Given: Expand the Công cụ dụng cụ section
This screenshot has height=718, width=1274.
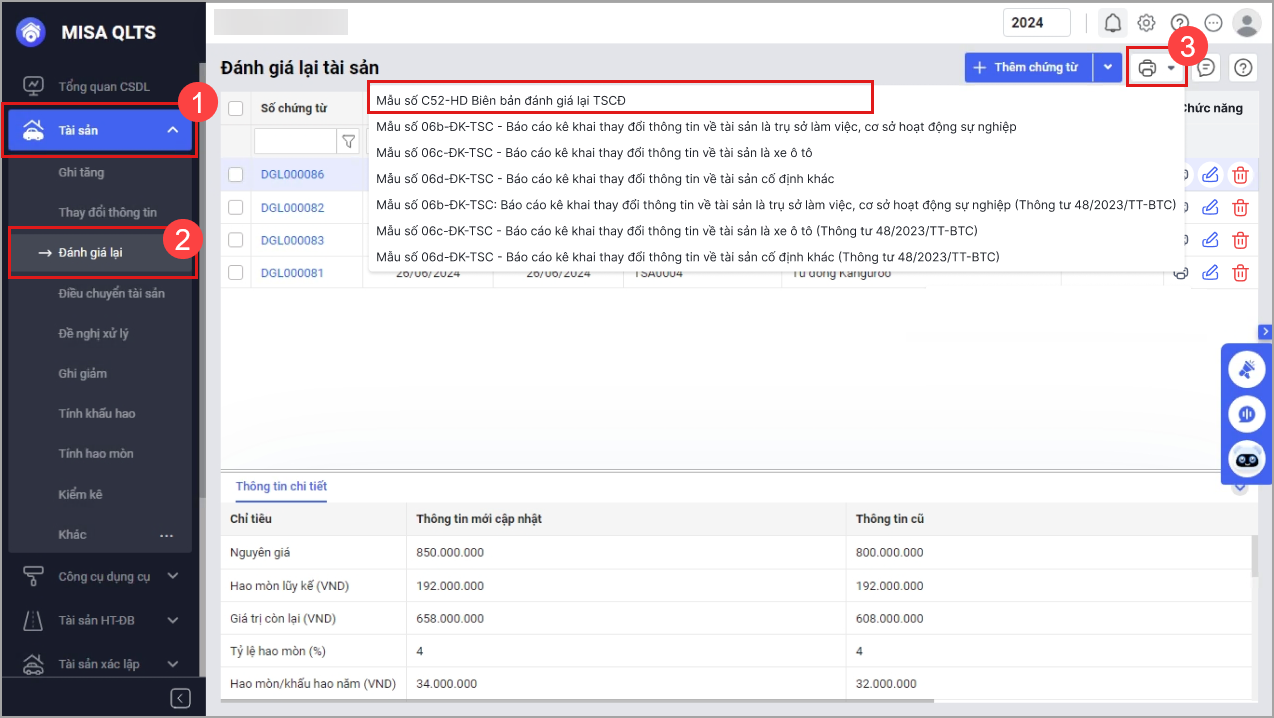Looking at the screenshot, I should click(x=173, y=576).
